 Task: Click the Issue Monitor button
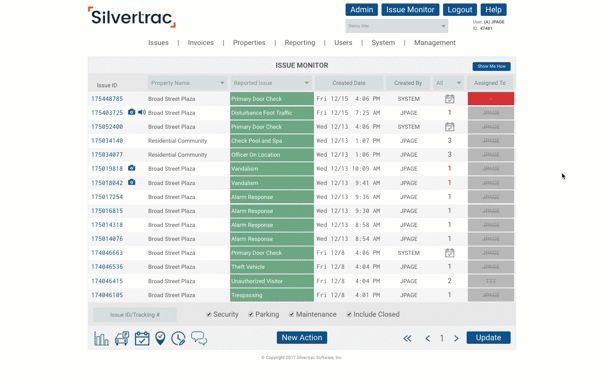point(410,10)
